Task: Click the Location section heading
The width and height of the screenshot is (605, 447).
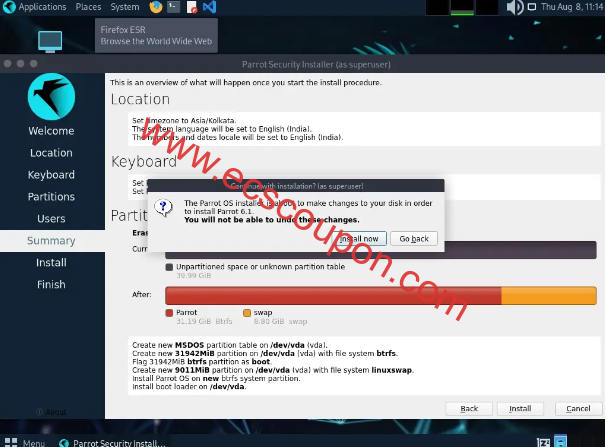Action: click(x=140, y=100)
